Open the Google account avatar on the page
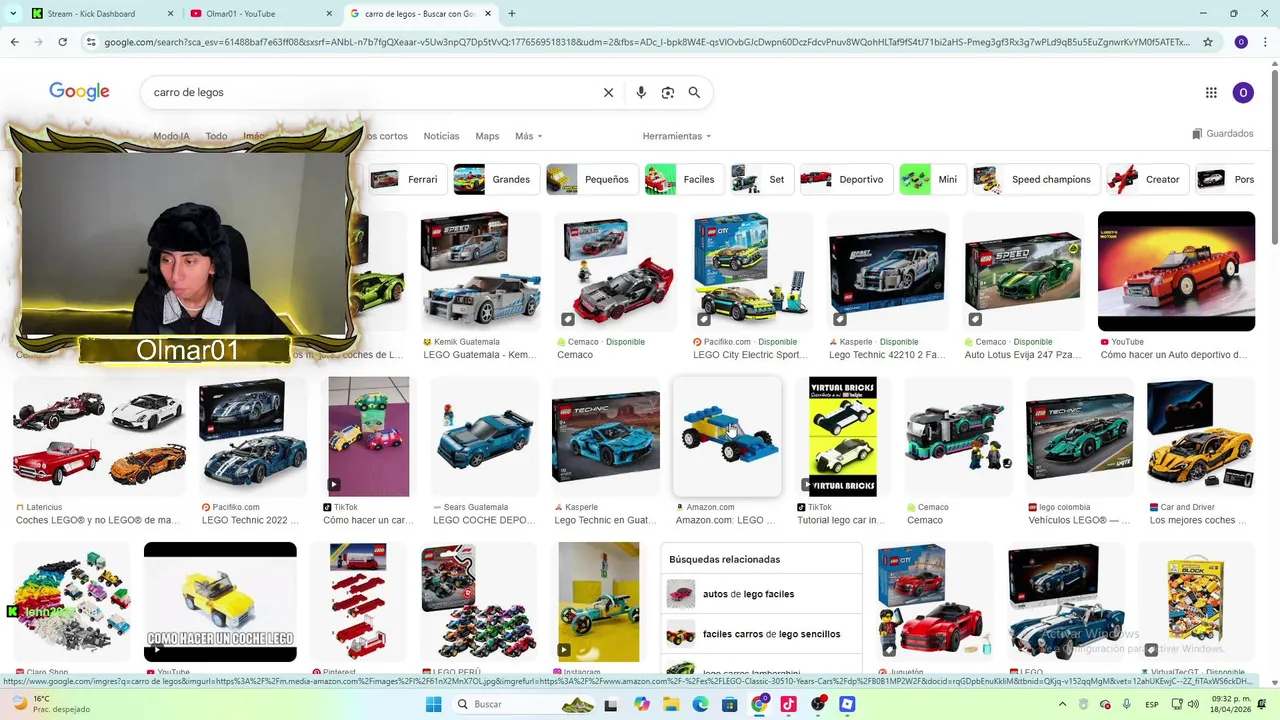The width and height of the screenshot is (1280, 720). coord(1243,92)
